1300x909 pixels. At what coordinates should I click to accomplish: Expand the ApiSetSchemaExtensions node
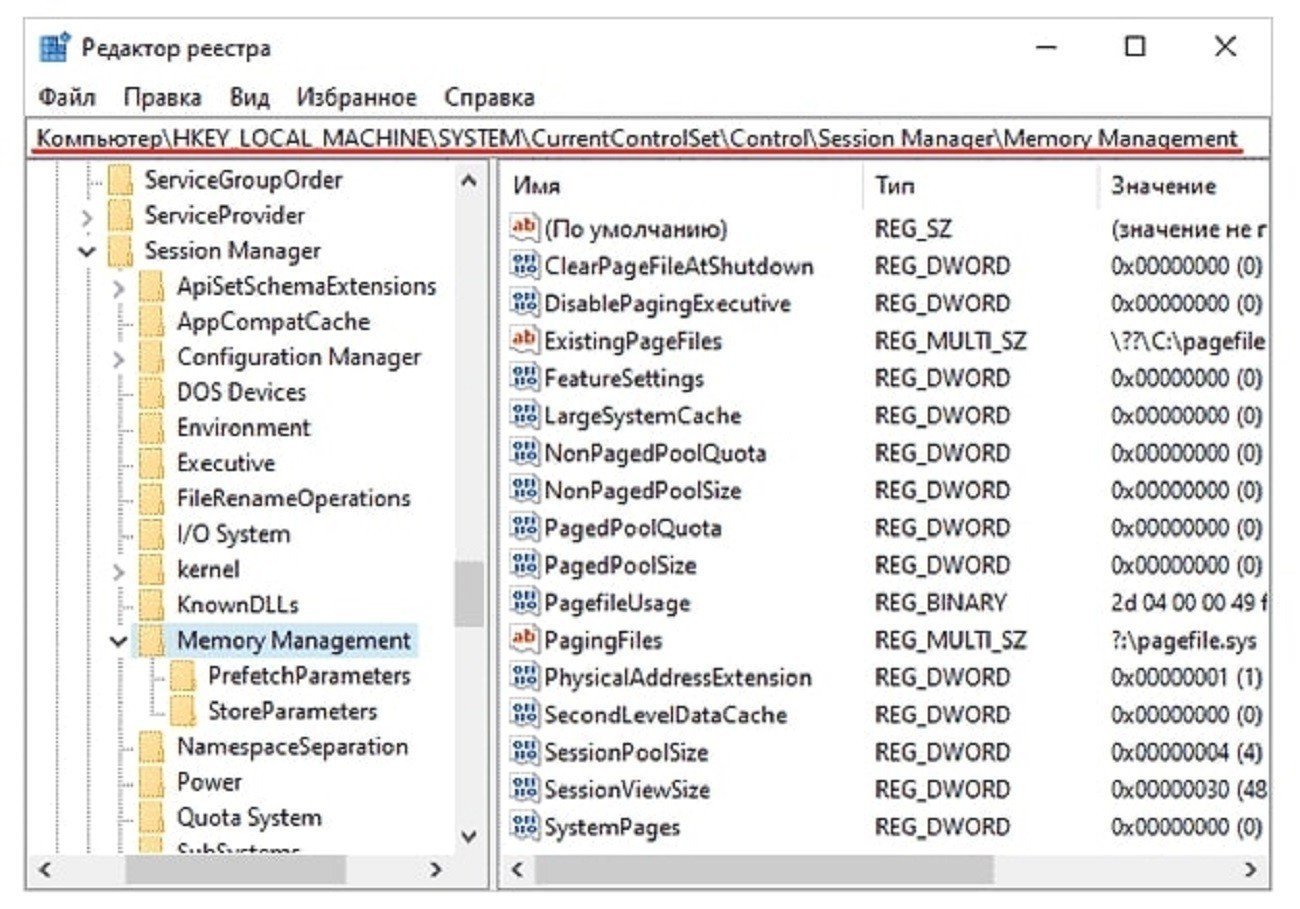pos(119,288)
